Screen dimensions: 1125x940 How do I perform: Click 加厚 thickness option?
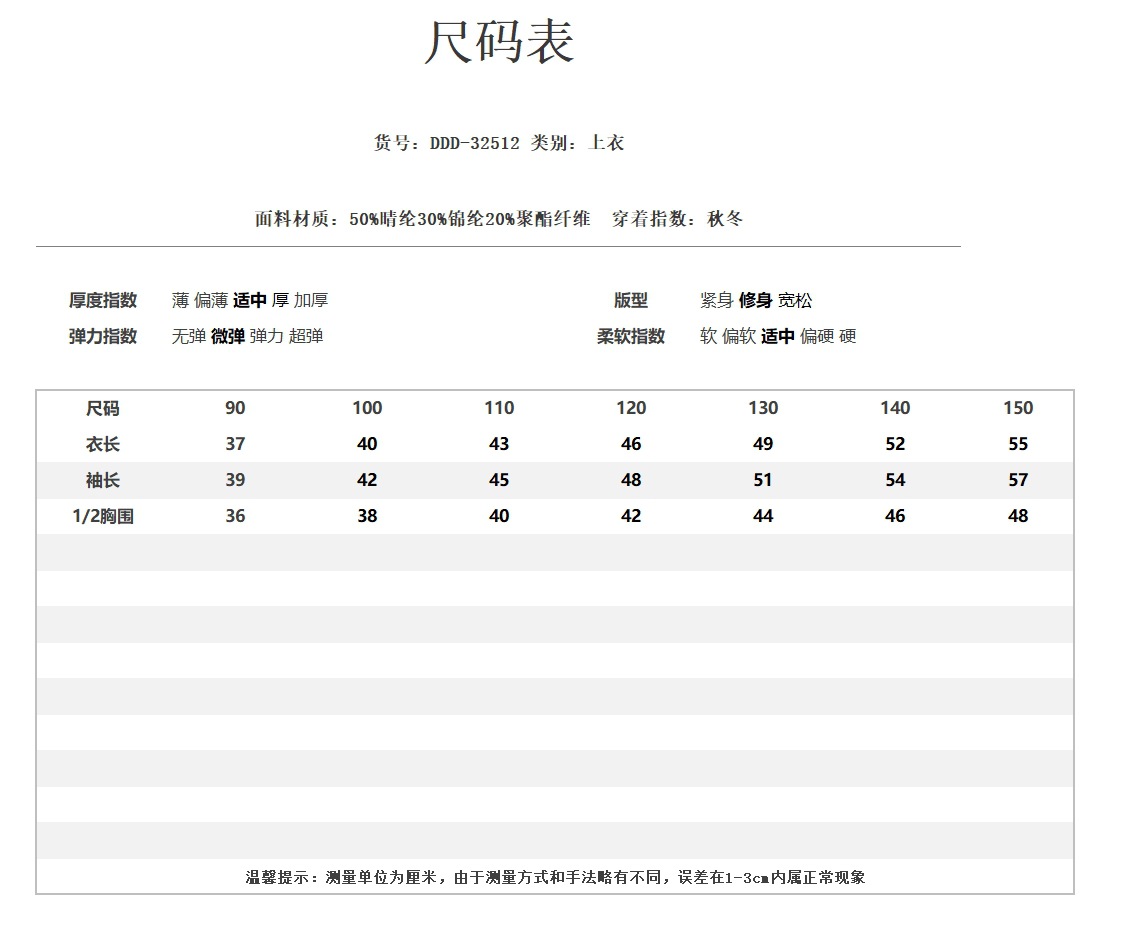tap(311, 300)
